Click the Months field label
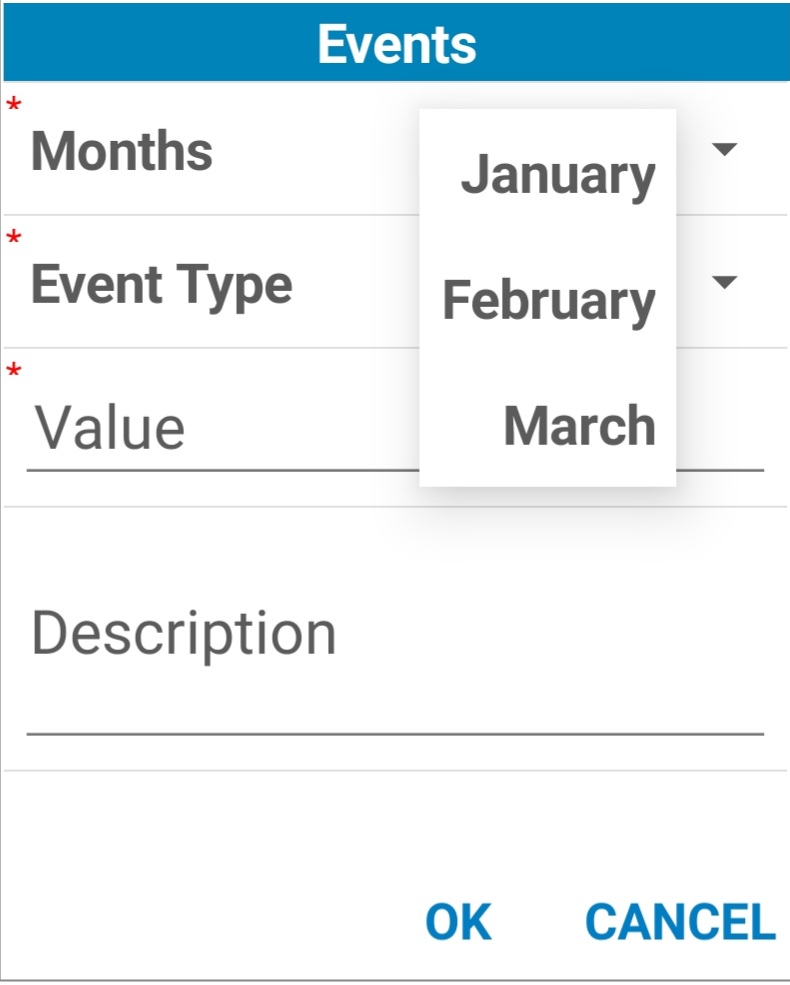Image resolution: width=790 pixels, height=985 pixels. (122, 152)
